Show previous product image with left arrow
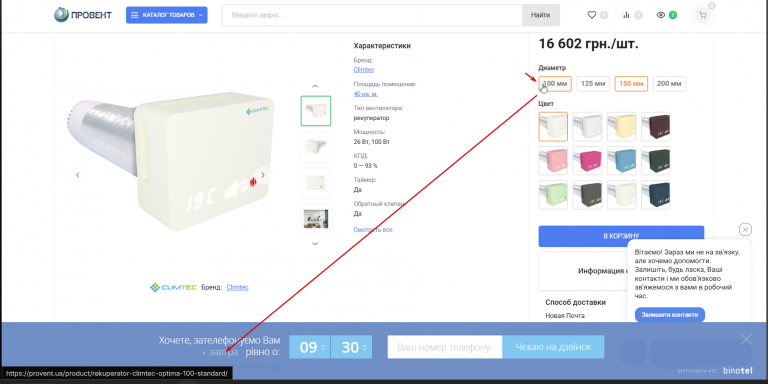The width and height of the screenshot is (768, 384). pyautogui.click(x=77, y=175)
